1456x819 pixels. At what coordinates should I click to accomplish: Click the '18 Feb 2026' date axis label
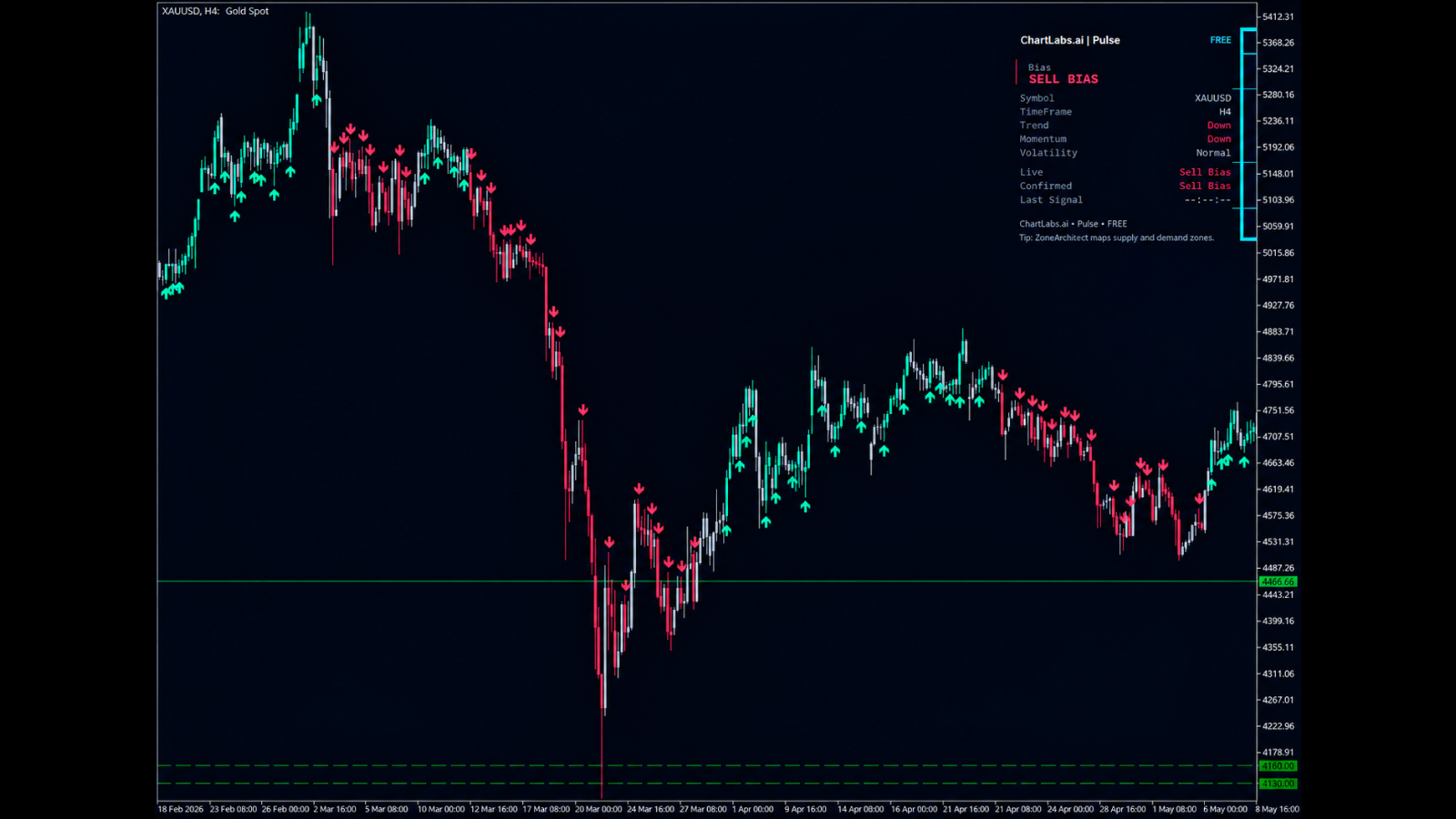click(x=181, y=809)
